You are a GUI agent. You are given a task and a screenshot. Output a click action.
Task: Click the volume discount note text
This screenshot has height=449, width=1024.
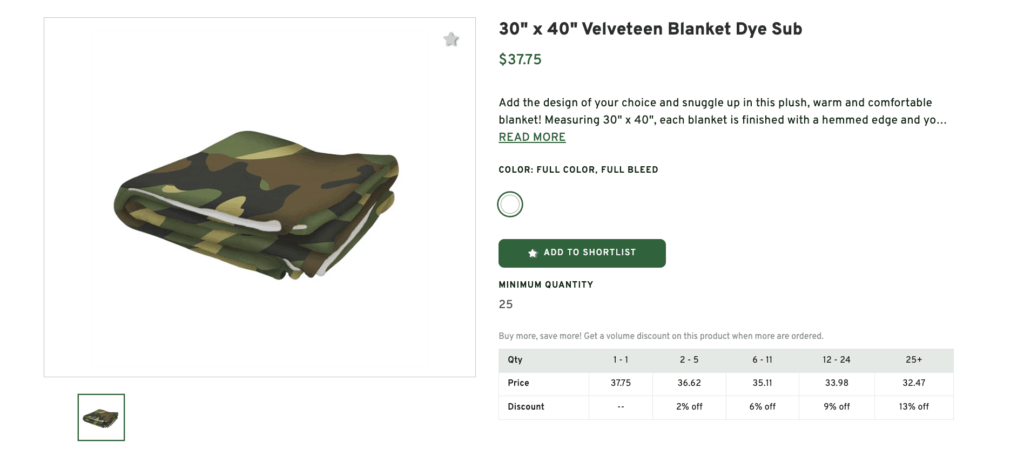coord(660,336)
